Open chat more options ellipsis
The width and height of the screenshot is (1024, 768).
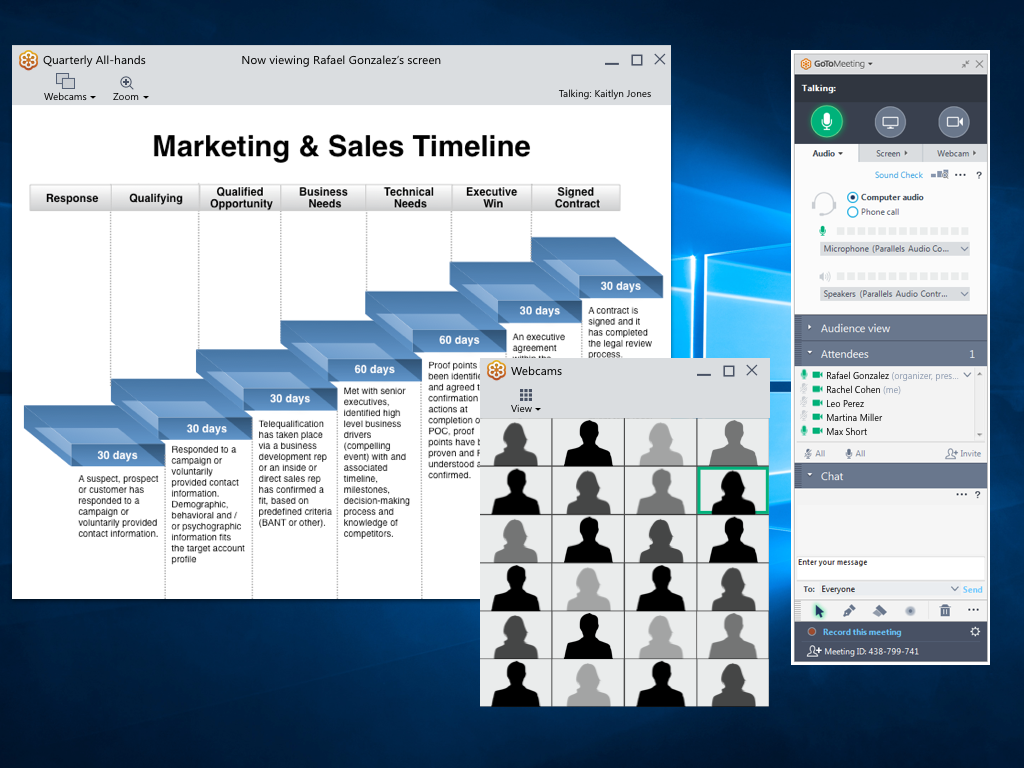tap(961, 494)
